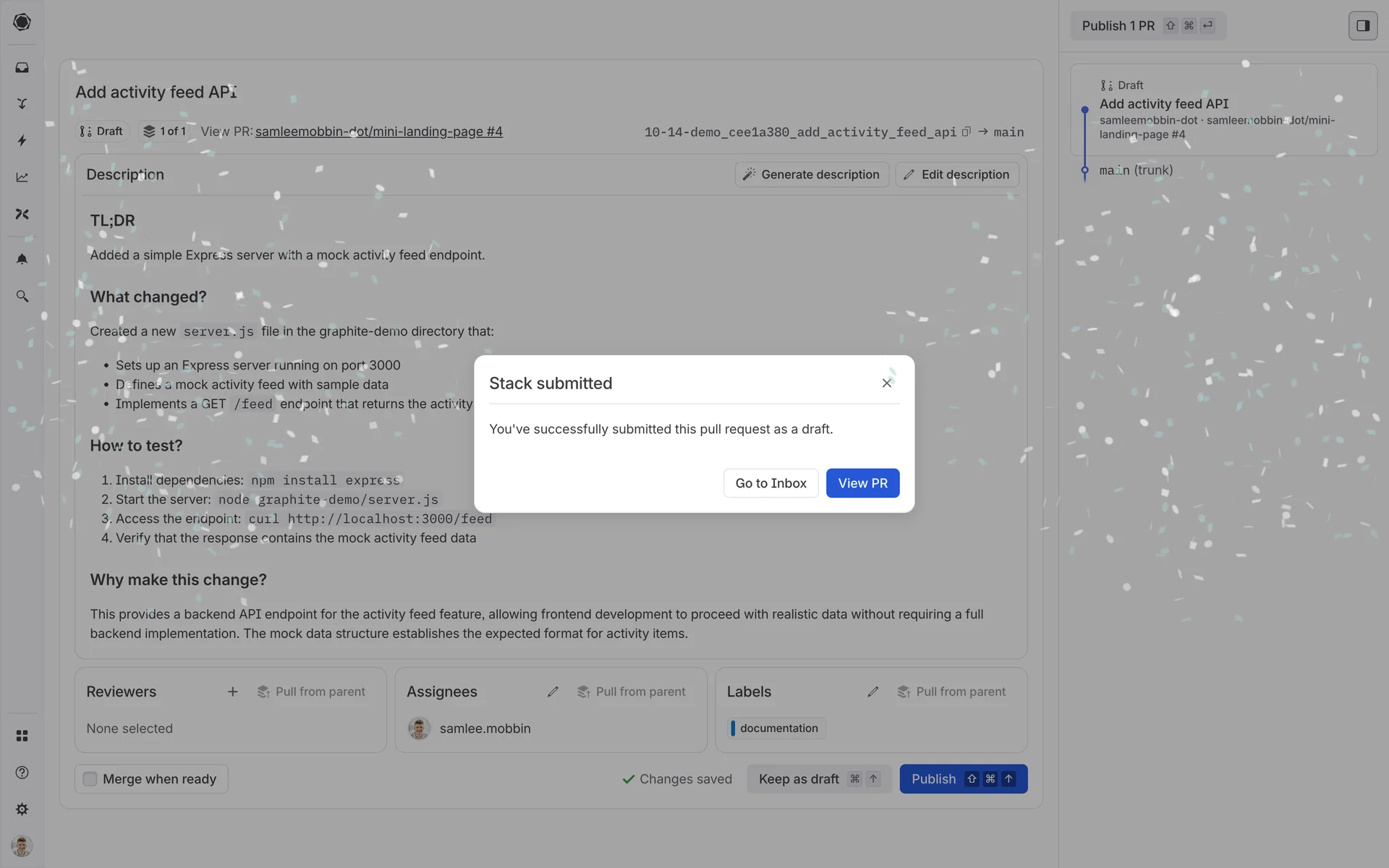Edit labels with the pencil icon
The height and width of the screenshot is (868, 1389).
pos(873,692)
